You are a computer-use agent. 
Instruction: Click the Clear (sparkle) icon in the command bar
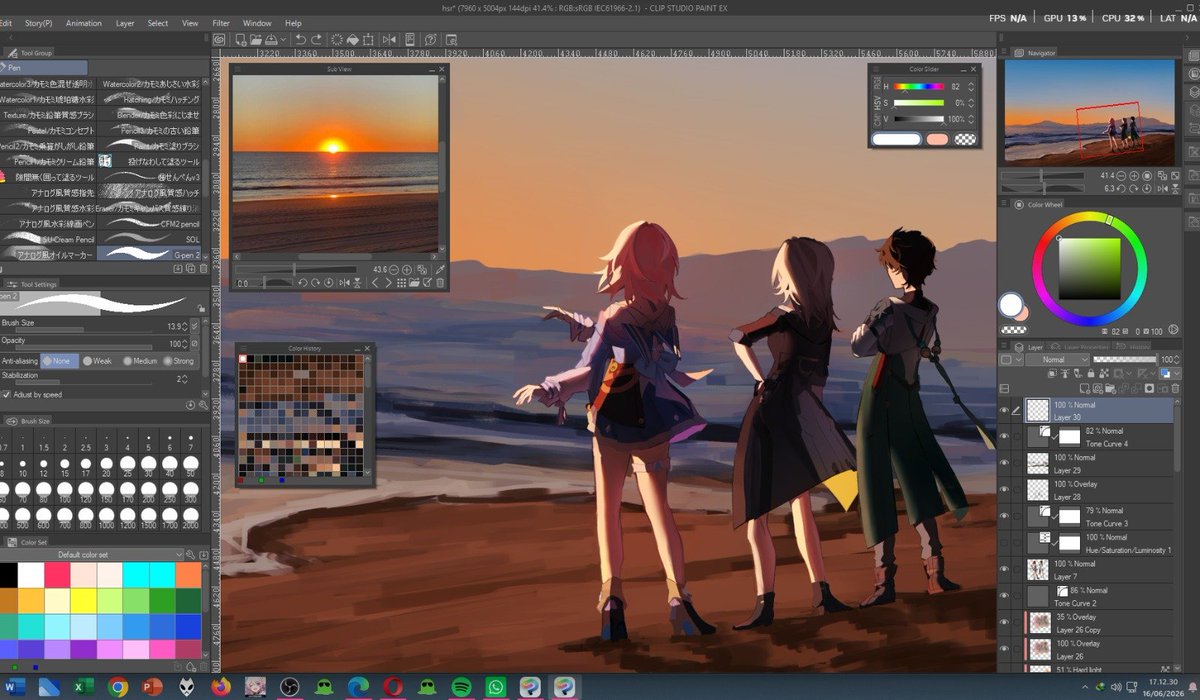pos(337,39)
